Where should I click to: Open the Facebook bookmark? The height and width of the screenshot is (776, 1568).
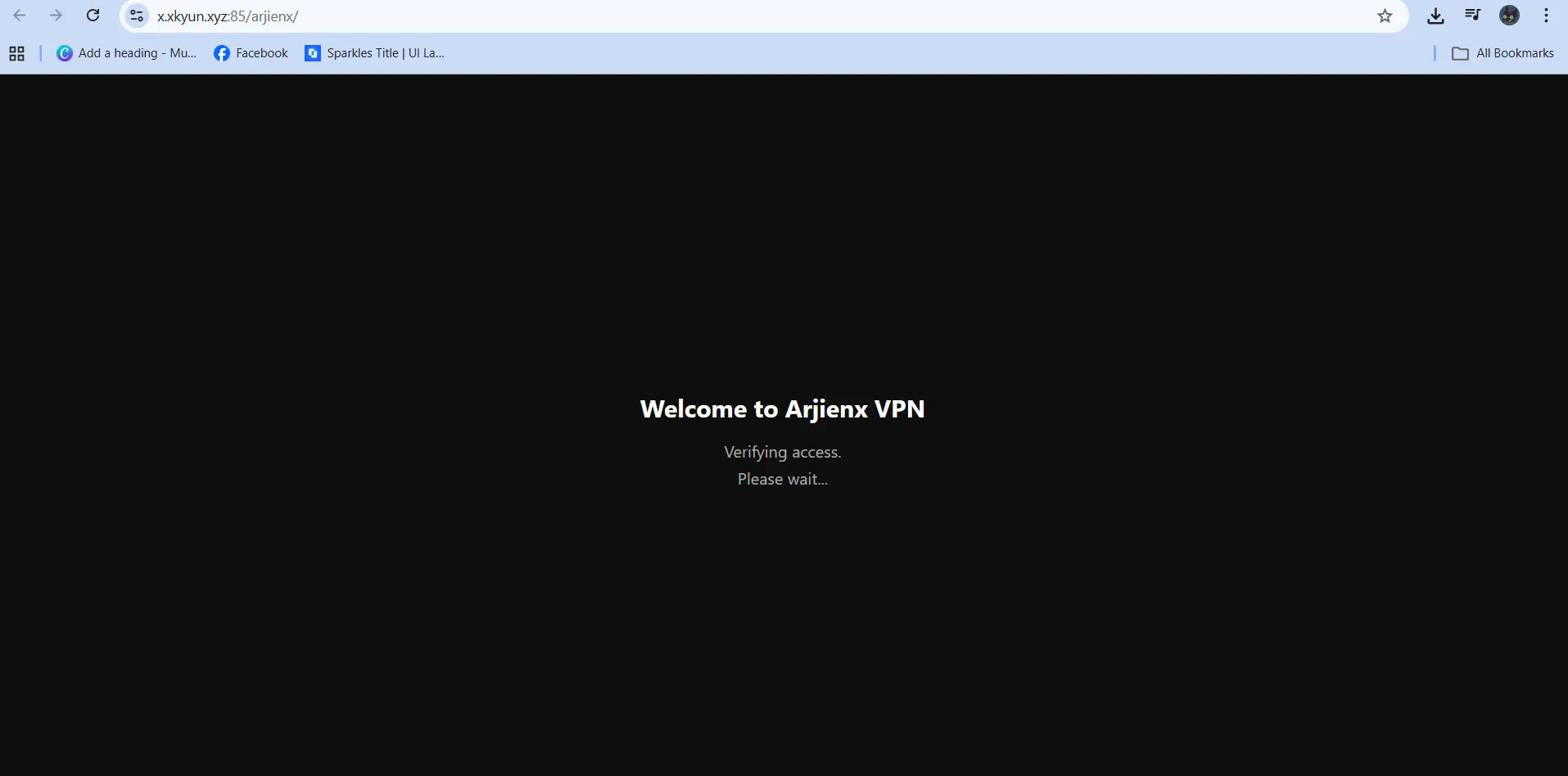point(251,53)
